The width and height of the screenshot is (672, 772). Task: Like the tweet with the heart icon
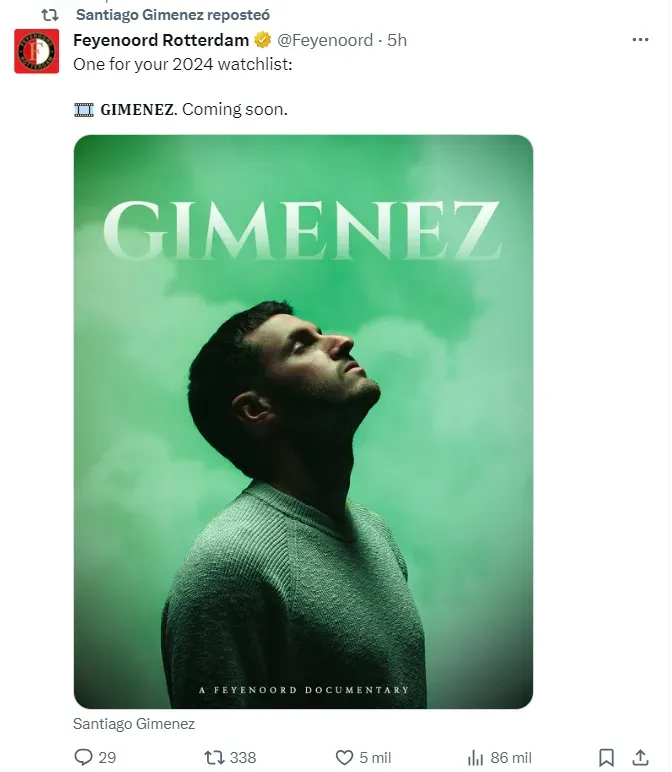coord(344,757)
